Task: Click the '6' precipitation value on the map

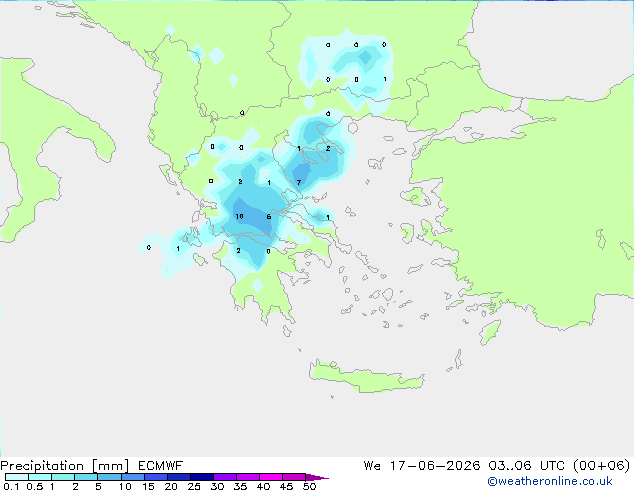Action: coord(269,217)
